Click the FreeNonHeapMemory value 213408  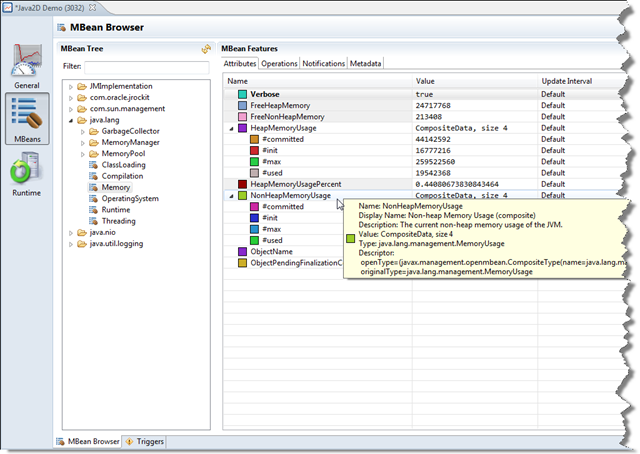(x=429, y=117)
